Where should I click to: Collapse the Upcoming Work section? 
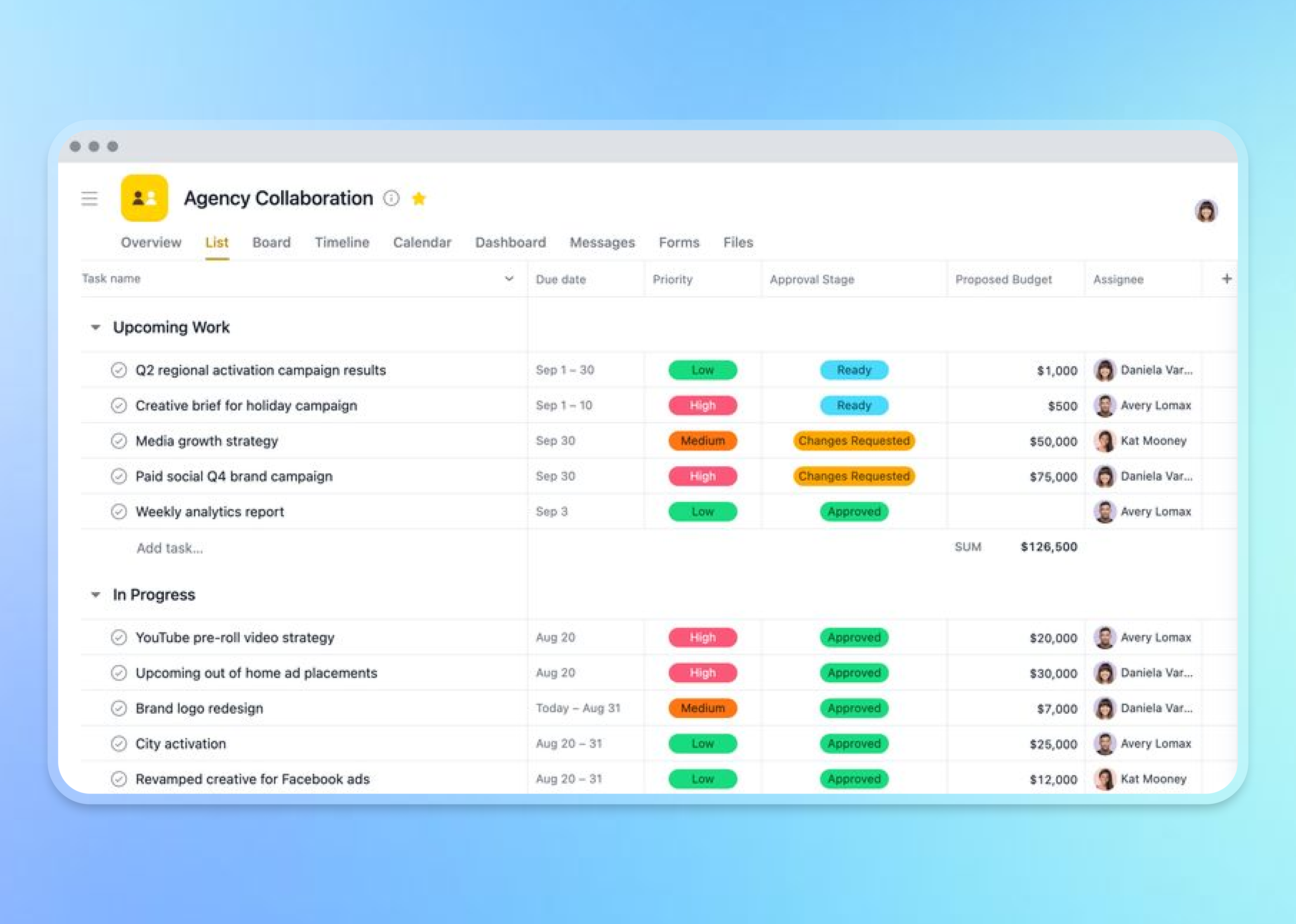click(x=96, y=327)
